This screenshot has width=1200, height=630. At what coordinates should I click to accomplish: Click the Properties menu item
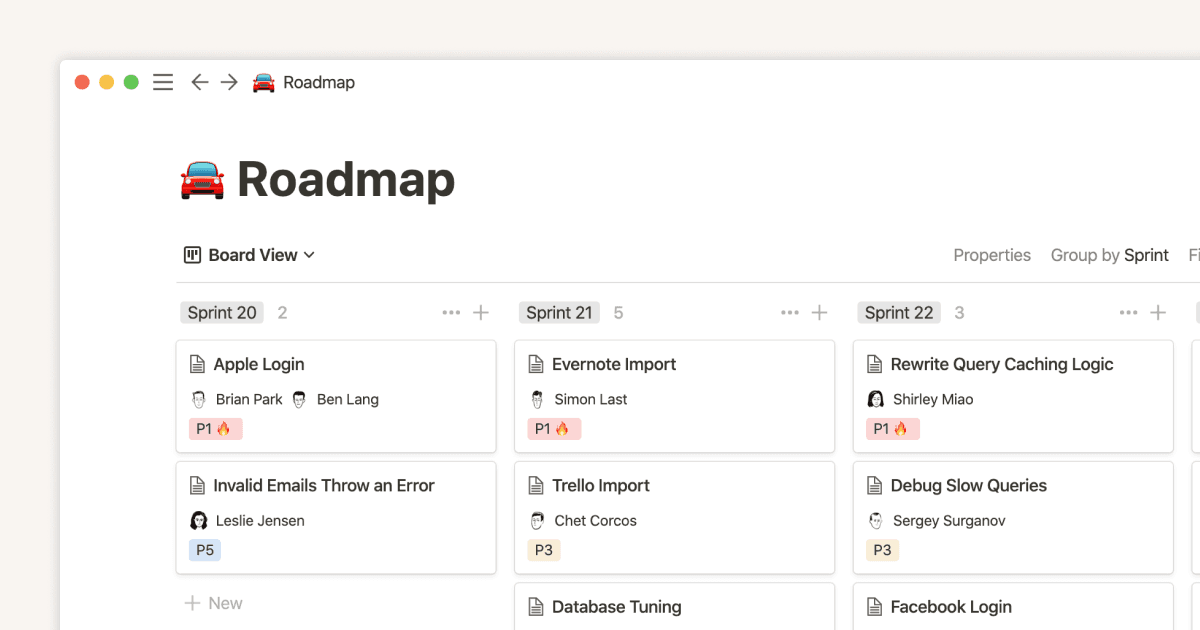coord(992,255)
